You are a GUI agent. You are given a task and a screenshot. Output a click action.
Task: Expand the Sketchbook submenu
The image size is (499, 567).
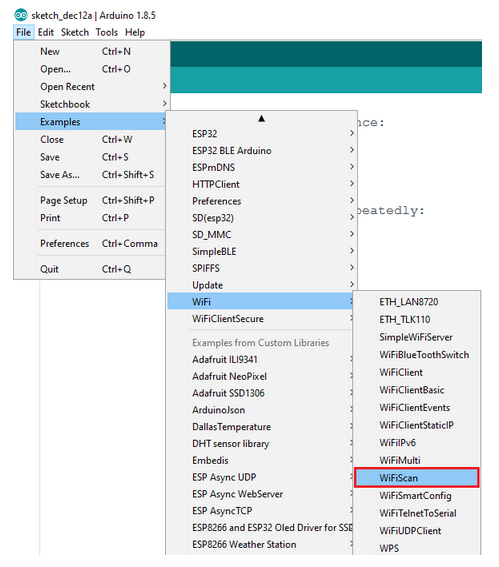coord(90,105)
